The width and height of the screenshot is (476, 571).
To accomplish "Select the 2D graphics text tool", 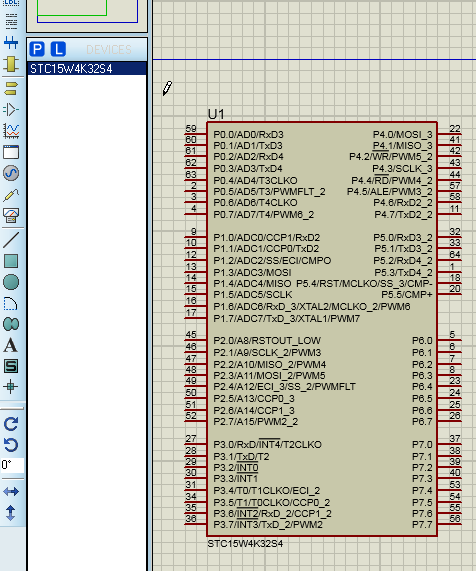I will [x=11, y=345].
